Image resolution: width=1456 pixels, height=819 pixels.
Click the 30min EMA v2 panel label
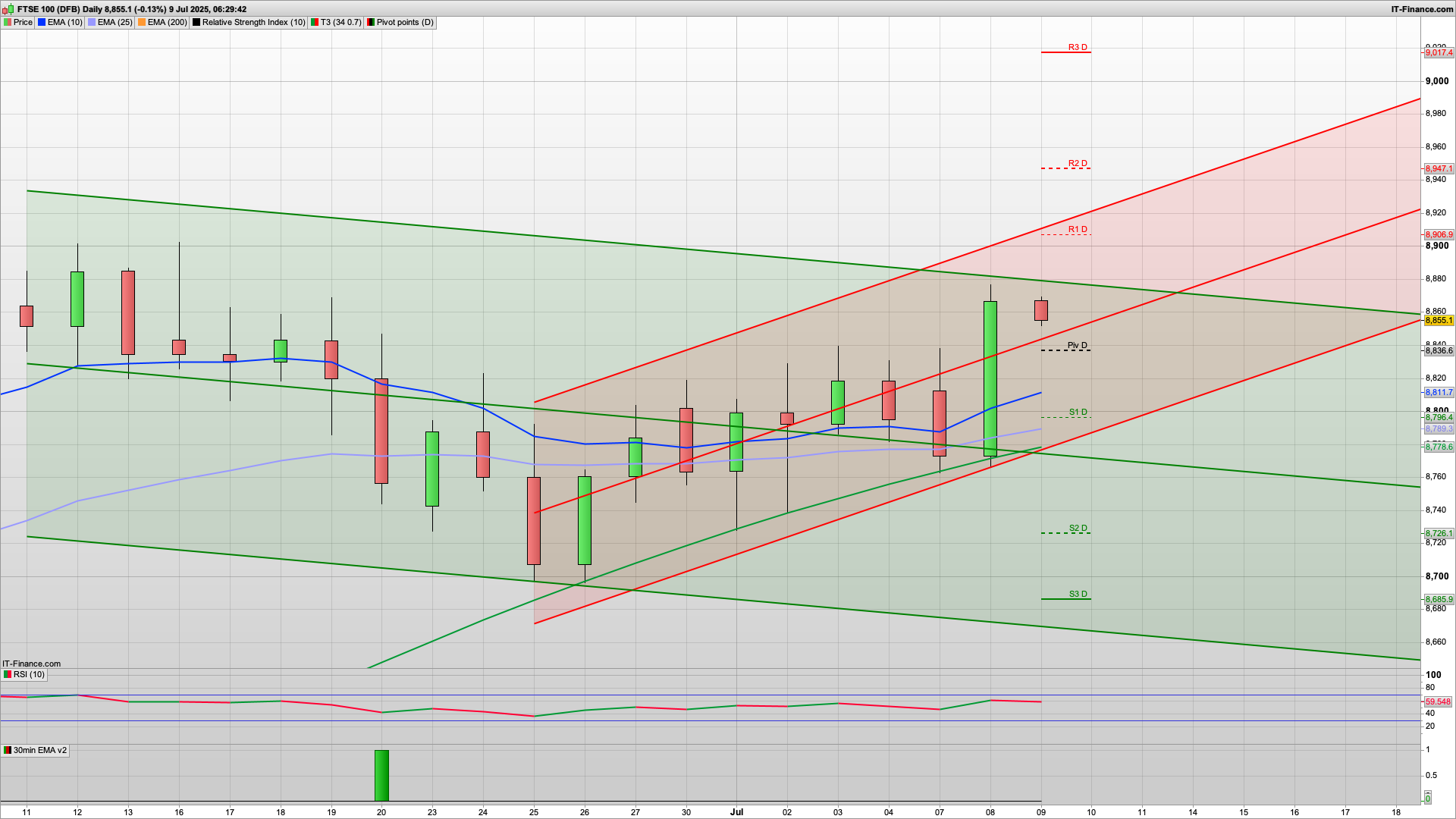35,750
